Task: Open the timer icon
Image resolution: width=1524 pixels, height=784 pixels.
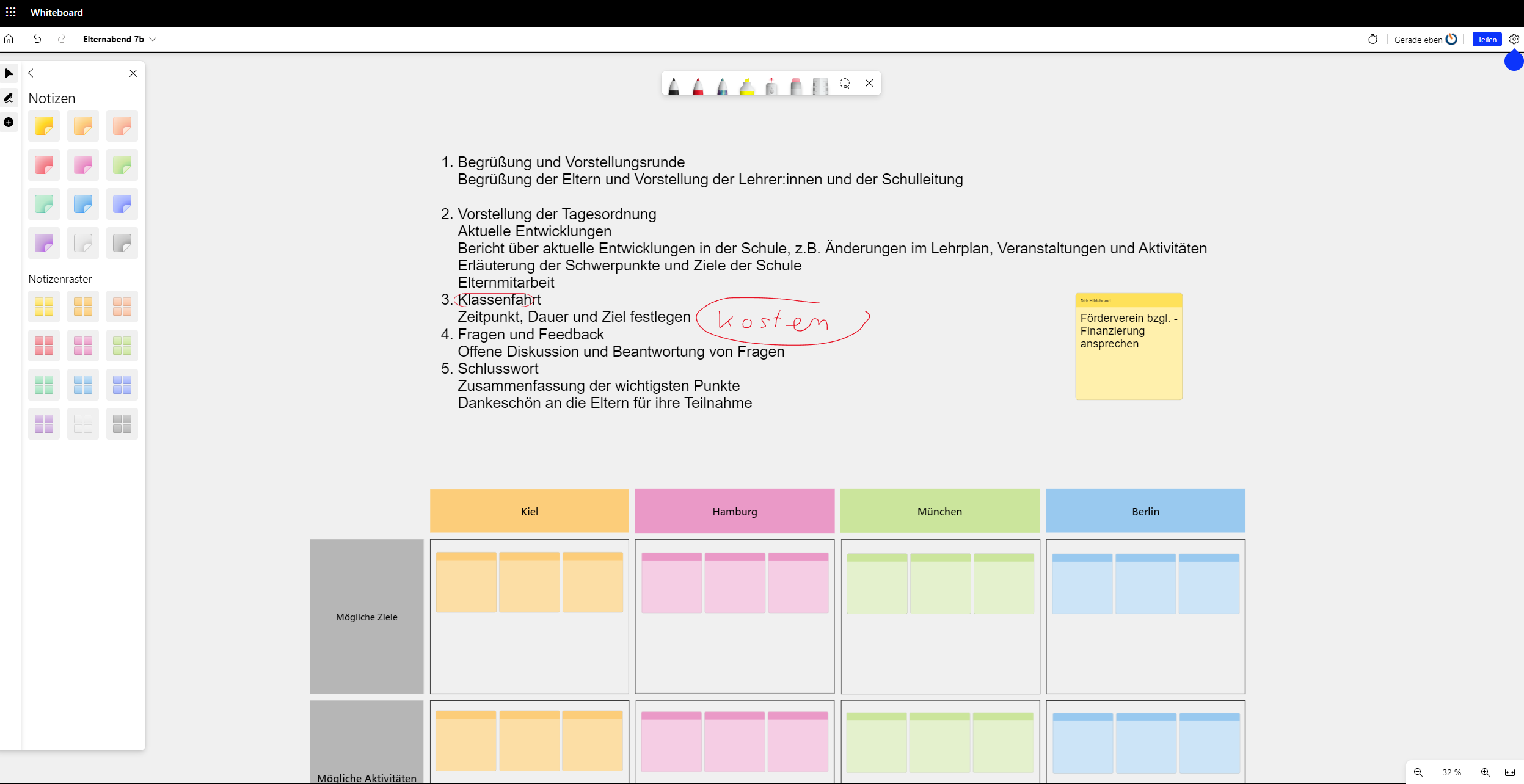Action: 1373,39
